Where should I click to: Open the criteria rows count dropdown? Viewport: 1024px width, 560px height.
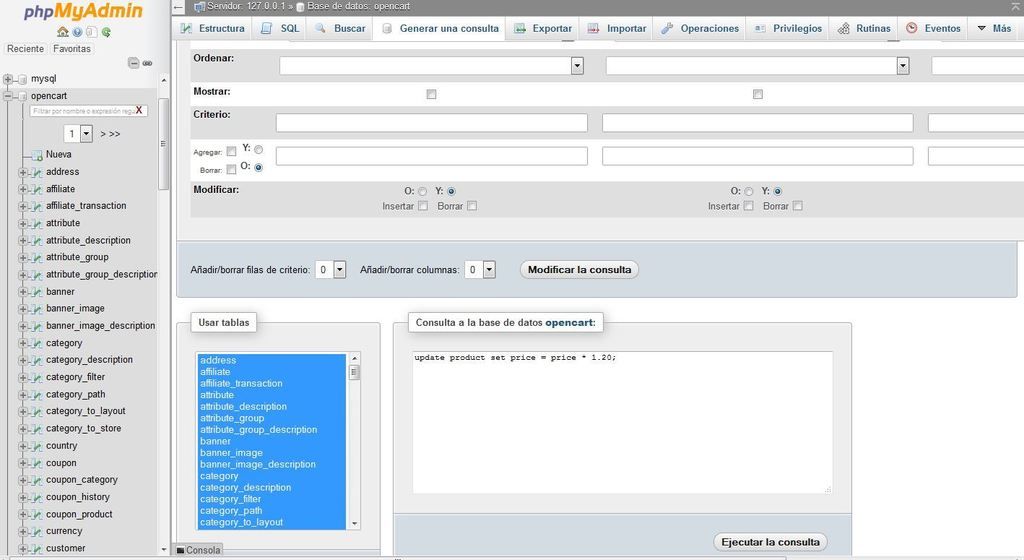click(330, 270)
